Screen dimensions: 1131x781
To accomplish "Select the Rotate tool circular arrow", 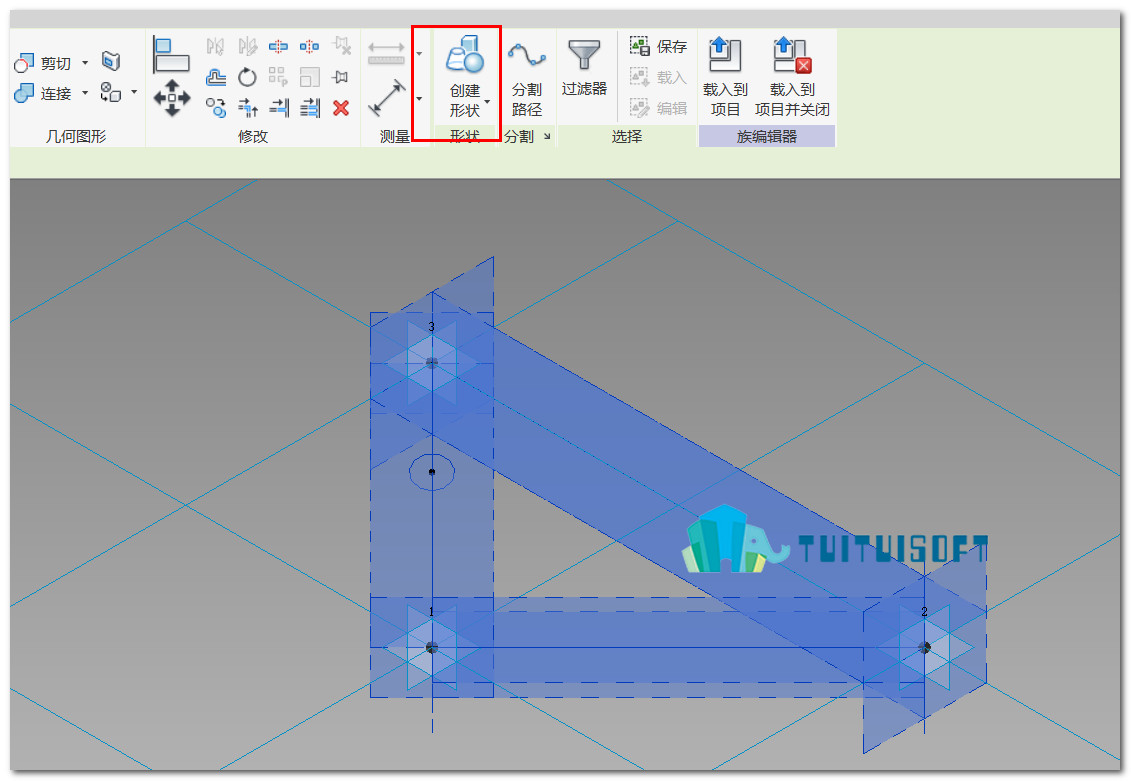I will [x=247, y=77].
